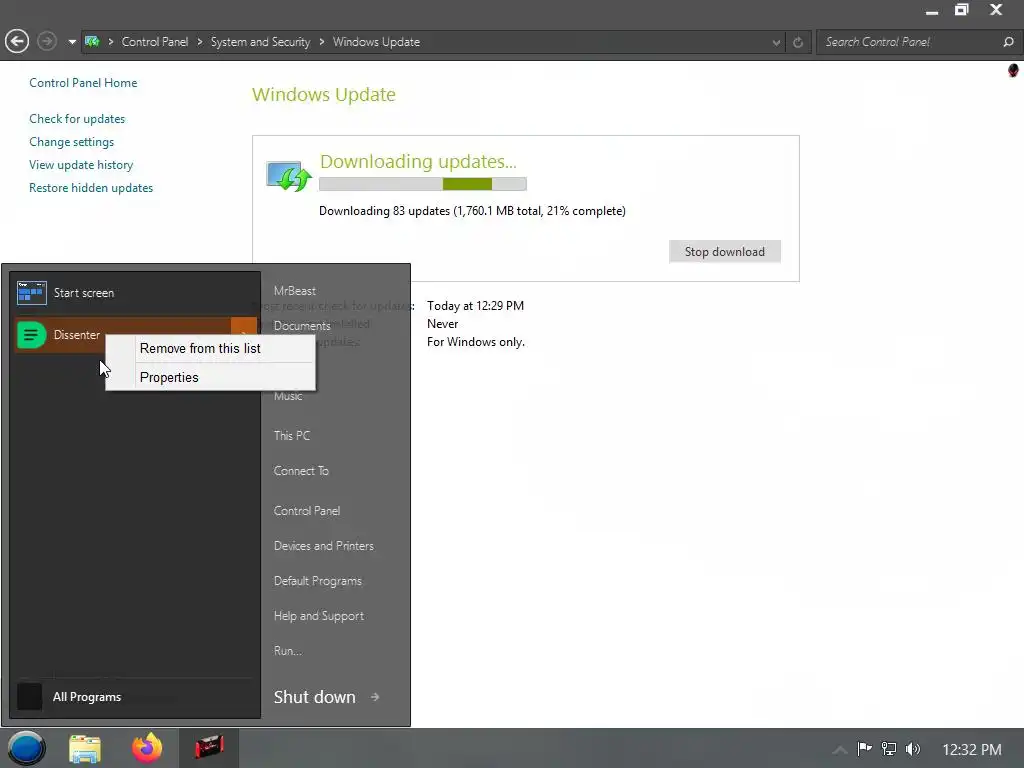Viewport: 1024px width, 768px height.
Task: Open View update history
Action: coord(81,165)
